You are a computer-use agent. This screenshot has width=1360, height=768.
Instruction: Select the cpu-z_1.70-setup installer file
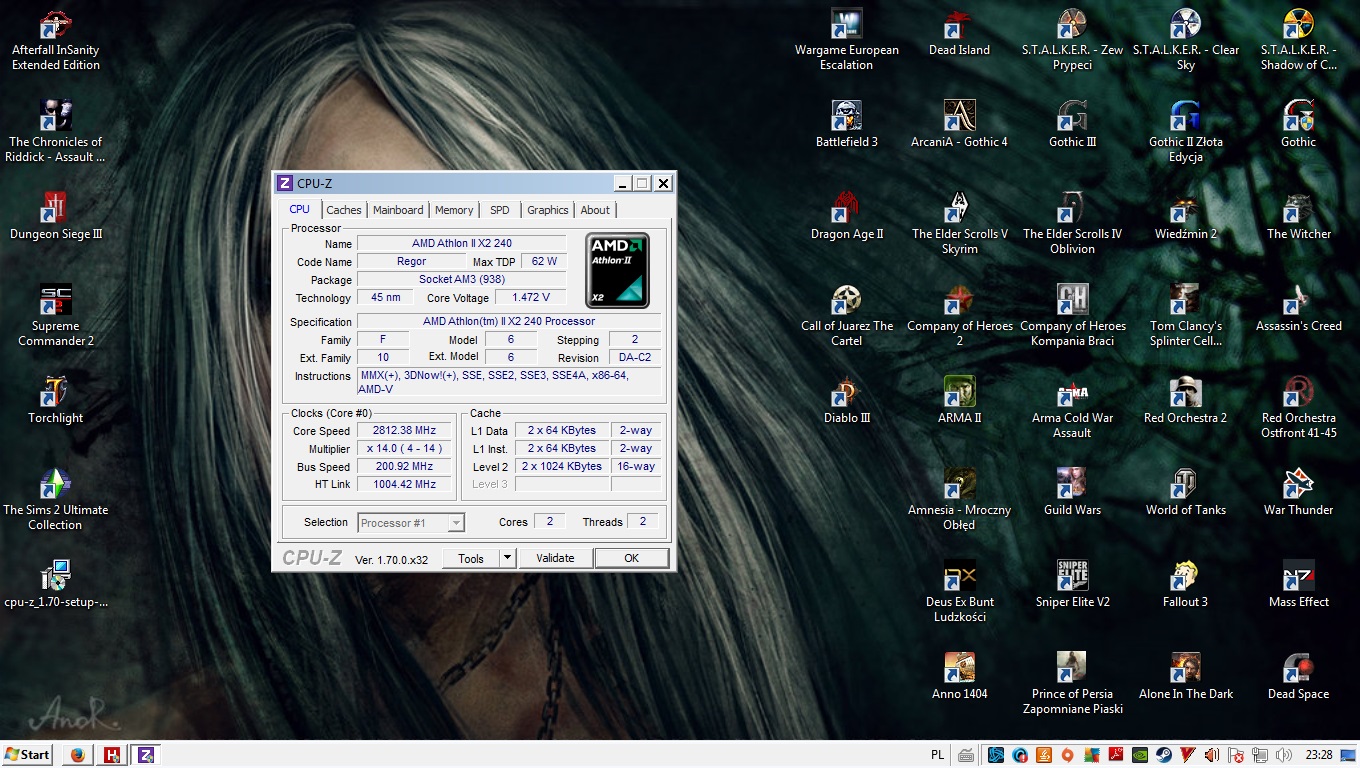coord(55,585)
